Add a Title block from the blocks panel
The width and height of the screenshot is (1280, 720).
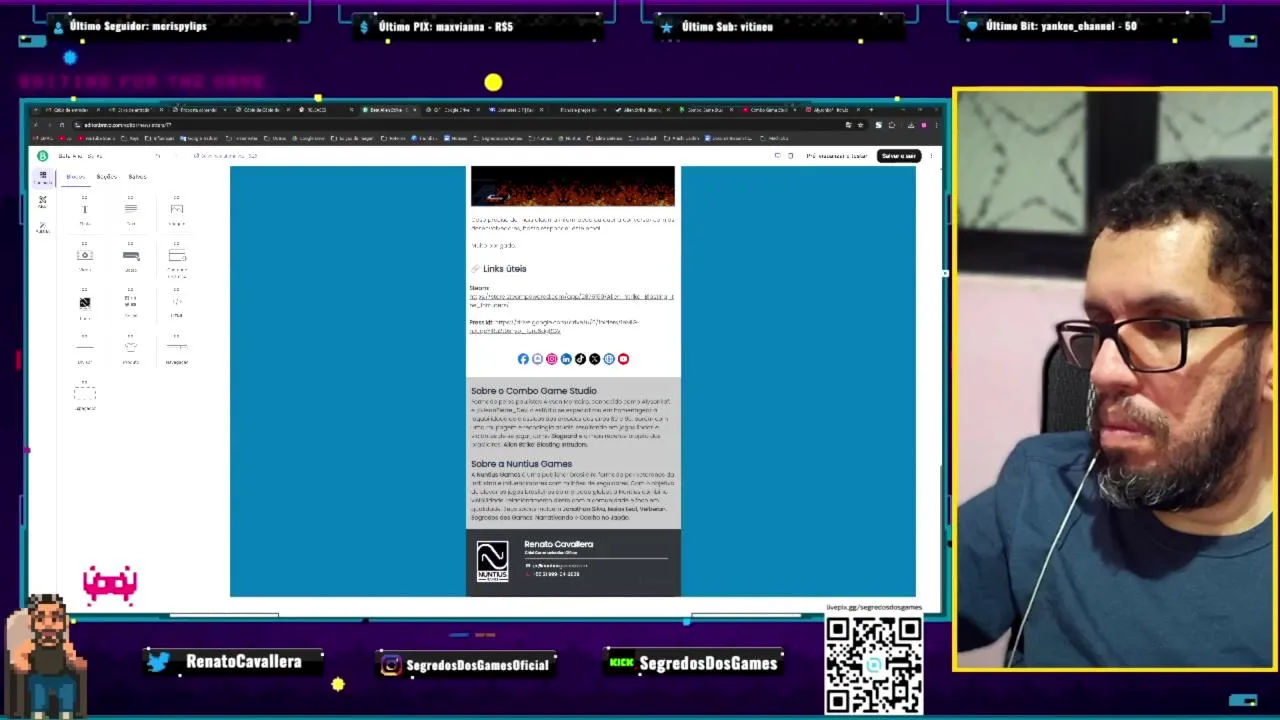(x=84, y=212)
